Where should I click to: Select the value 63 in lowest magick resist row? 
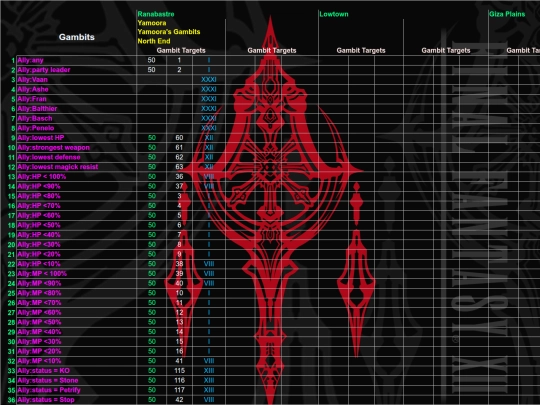tap(179, 167)
